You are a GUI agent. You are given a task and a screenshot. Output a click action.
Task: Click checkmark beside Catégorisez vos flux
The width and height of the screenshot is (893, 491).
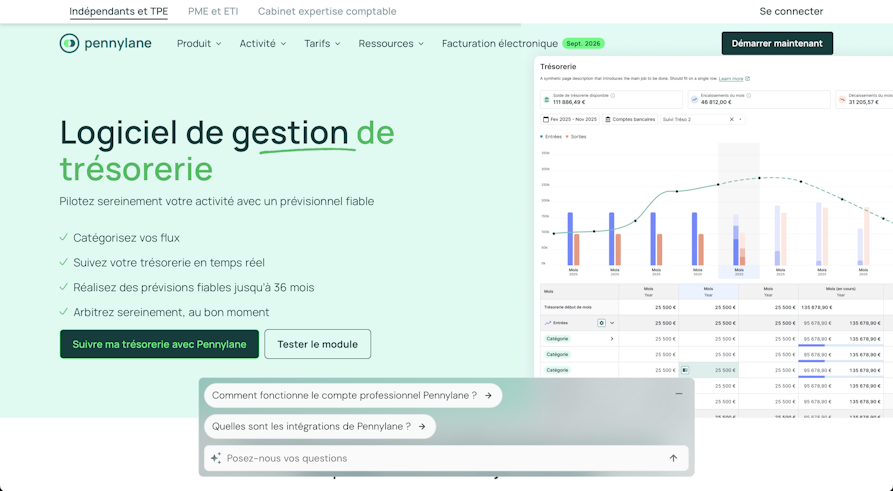tap(64, 238)
